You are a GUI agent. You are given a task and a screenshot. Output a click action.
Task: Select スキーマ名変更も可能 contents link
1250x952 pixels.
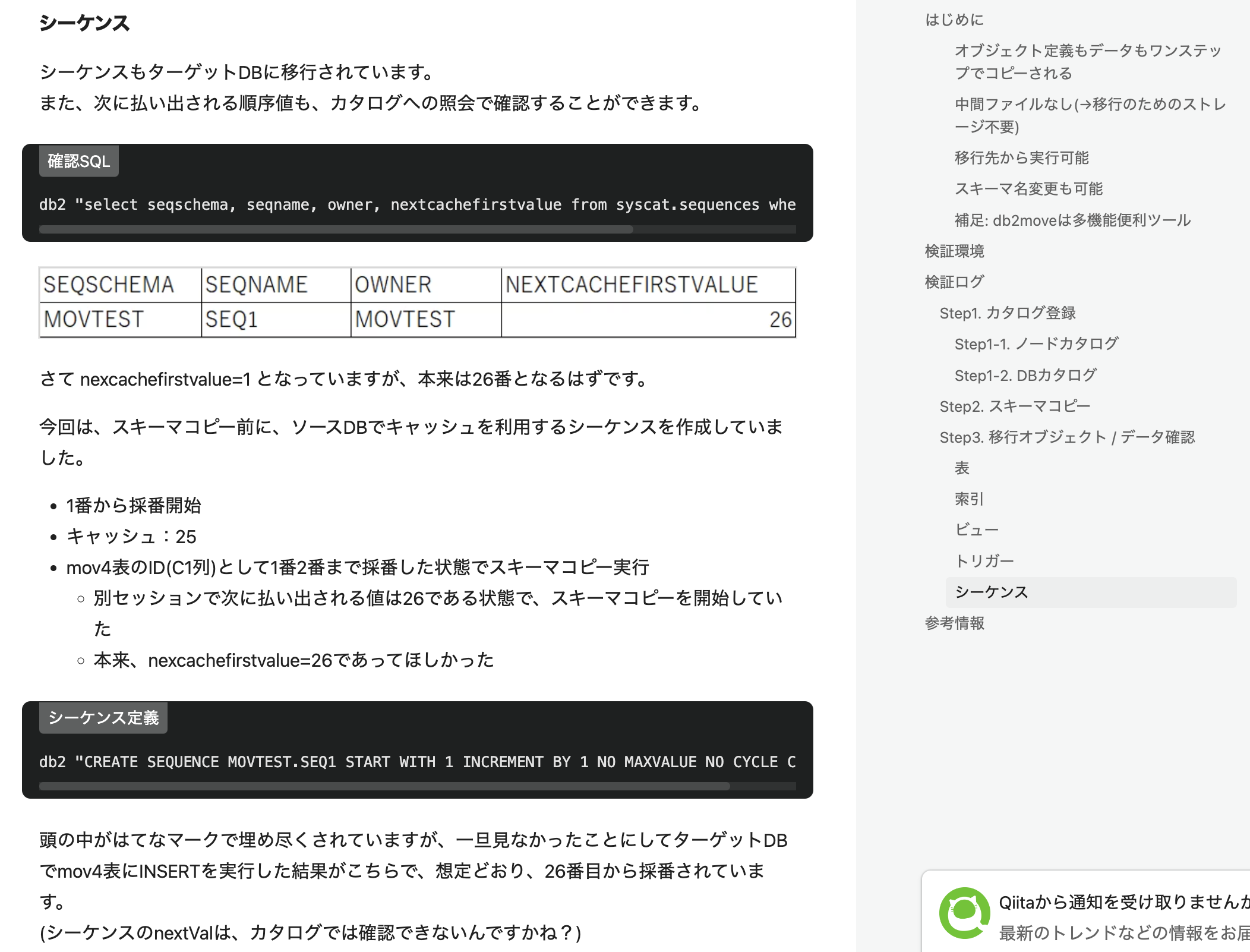pyautogui.click(x=1028, y=188)
